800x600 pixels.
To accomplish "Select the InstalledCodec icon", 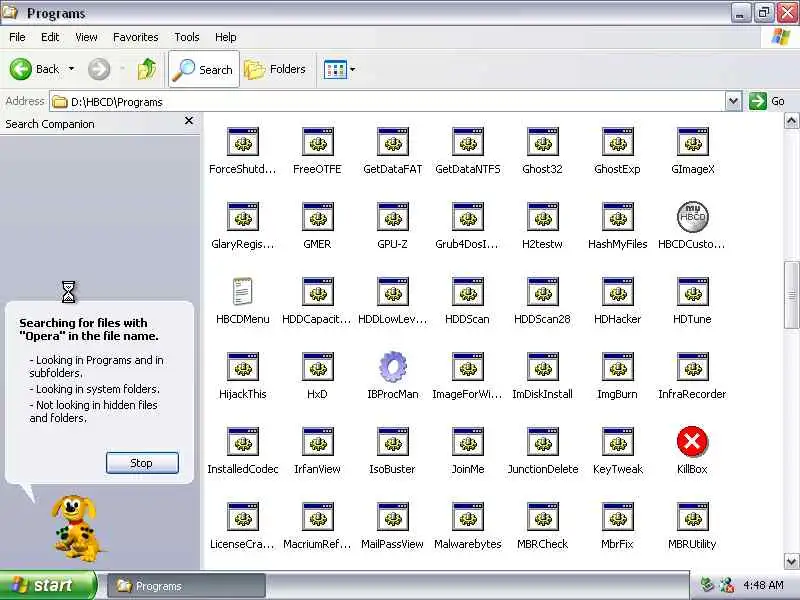I will (243, 441).
